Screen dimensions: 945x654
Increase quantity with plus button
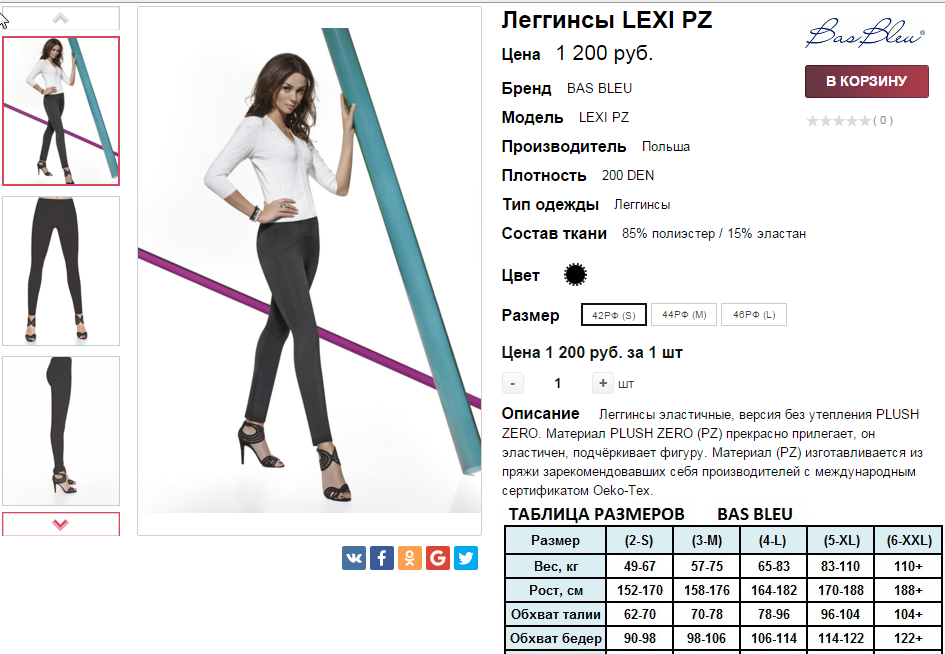(x=602, y=383)
